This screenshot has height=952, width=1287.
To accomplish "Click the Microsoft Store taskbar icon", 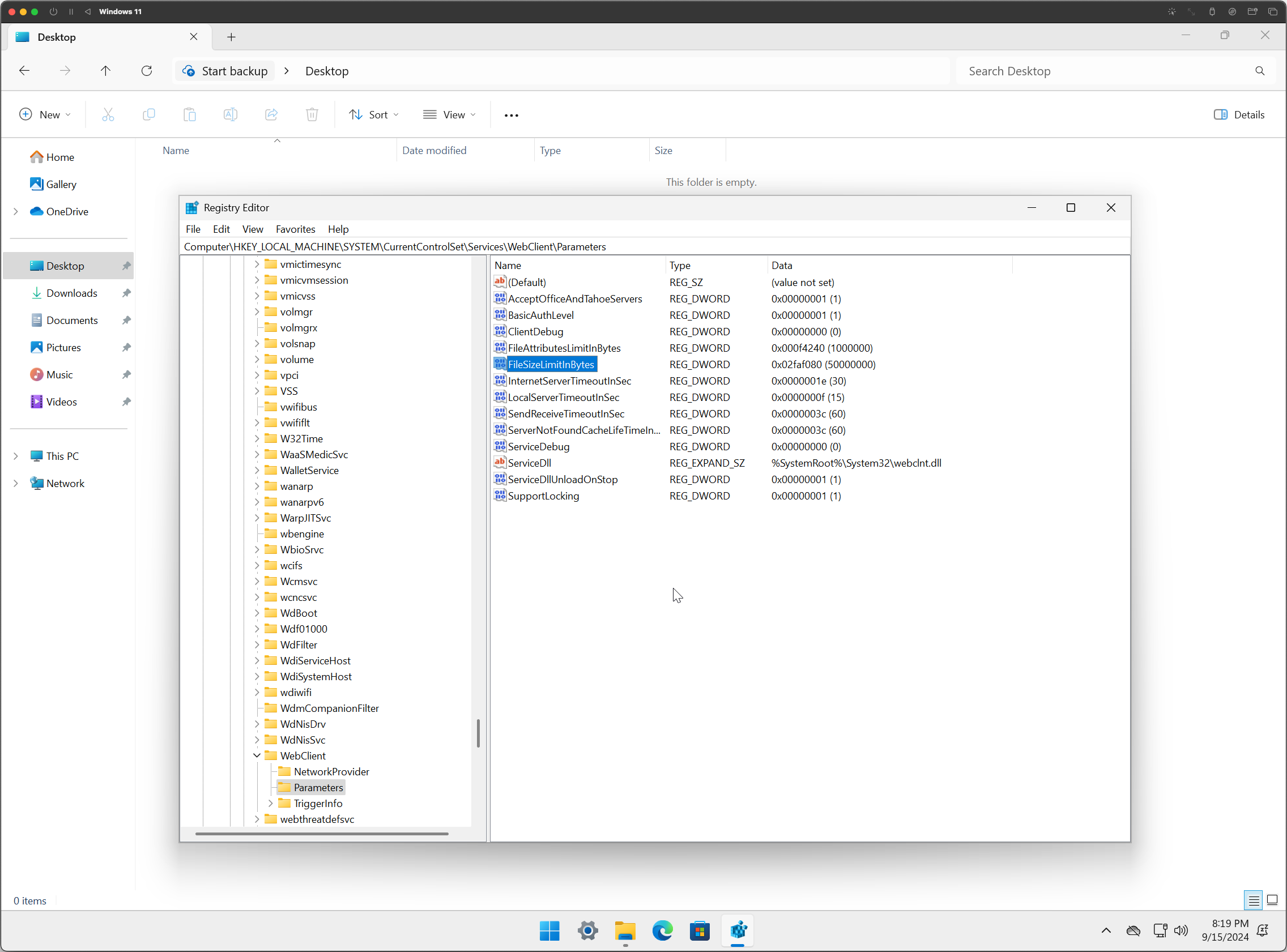I will click(700, 930).
